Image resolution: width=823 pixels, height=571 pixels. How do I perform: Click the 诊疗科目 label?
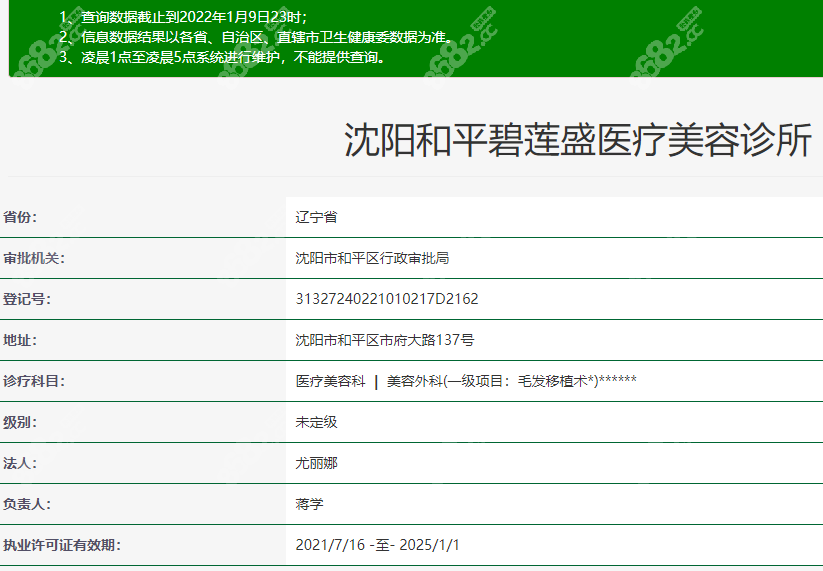34,380
